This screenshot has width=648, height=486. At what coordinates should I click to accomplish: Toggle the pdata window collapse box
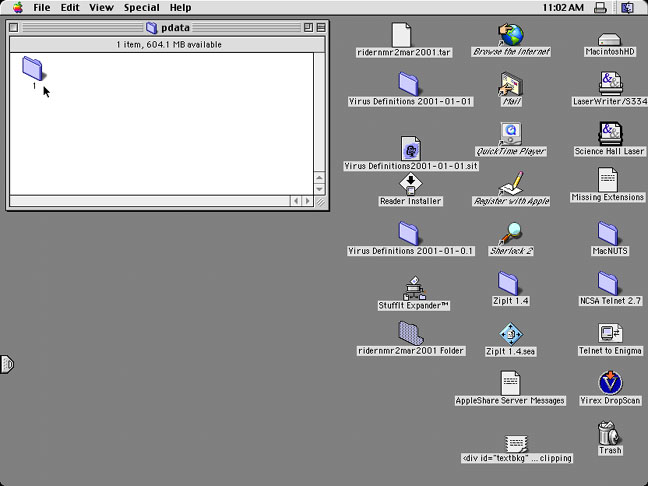[321, 28]
